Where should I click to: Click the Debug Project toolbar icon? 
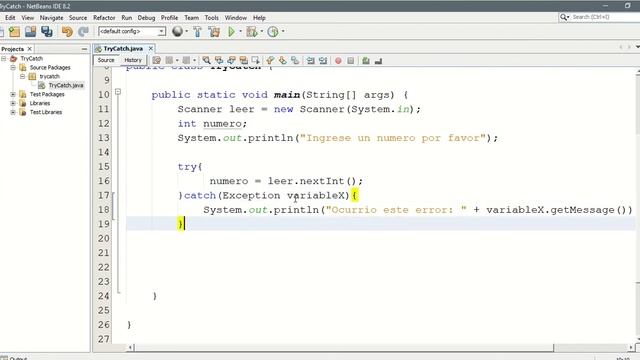click(252, 31)
